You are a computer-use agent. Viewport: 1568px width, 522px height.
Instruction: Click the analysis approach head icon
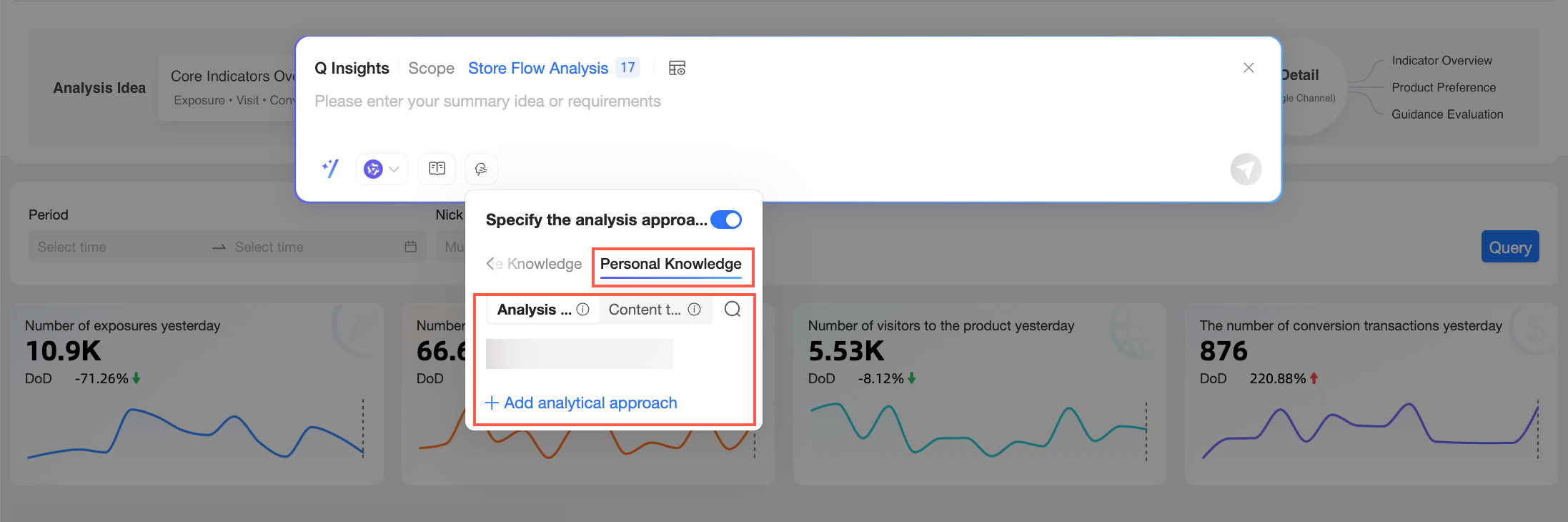pyautogui.click(x=481, y=169)
